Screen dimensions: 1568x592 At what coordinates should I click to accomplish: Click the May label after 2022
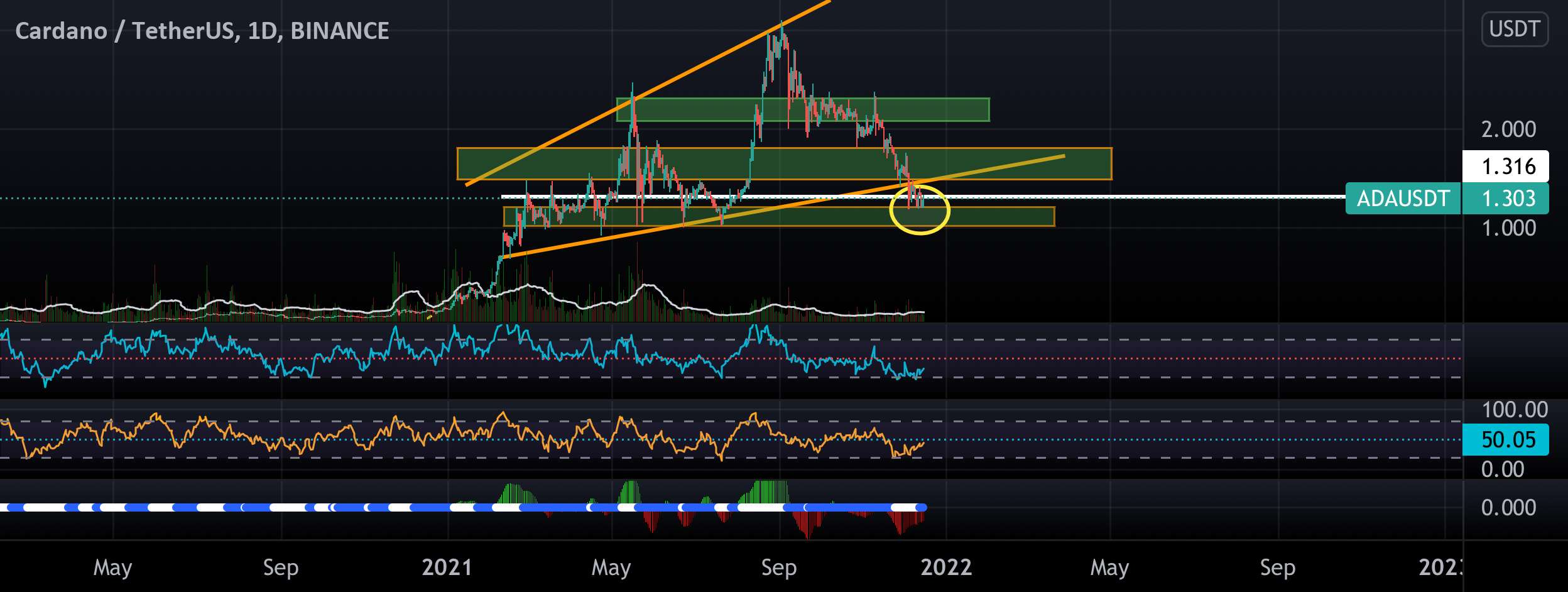click(1109, 567)
